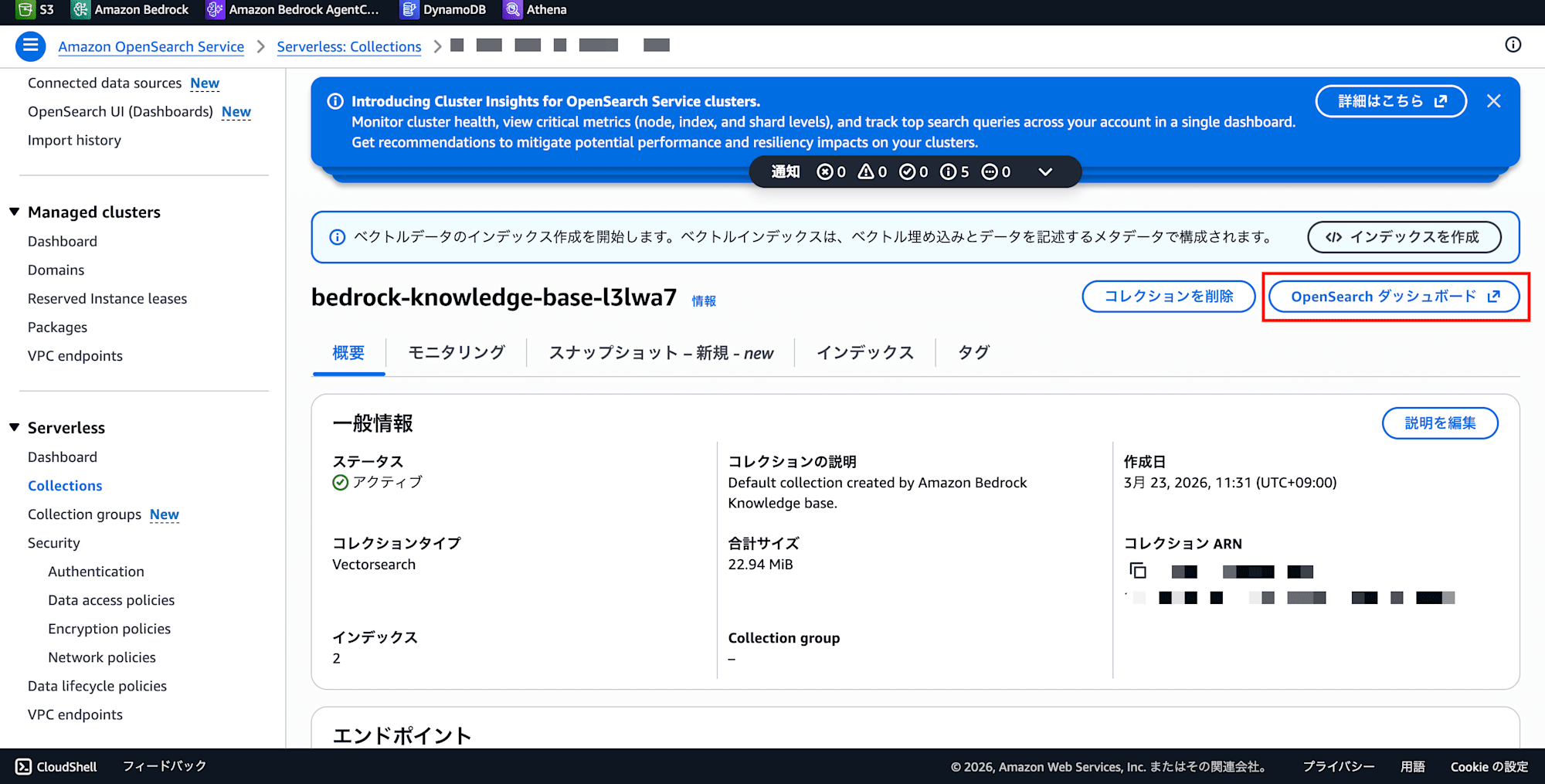Open OpenSearch UI (Dashboards) sidebar link
Image resolution: width=1545 pixels, height=784 pixels.
click(121, 111)
